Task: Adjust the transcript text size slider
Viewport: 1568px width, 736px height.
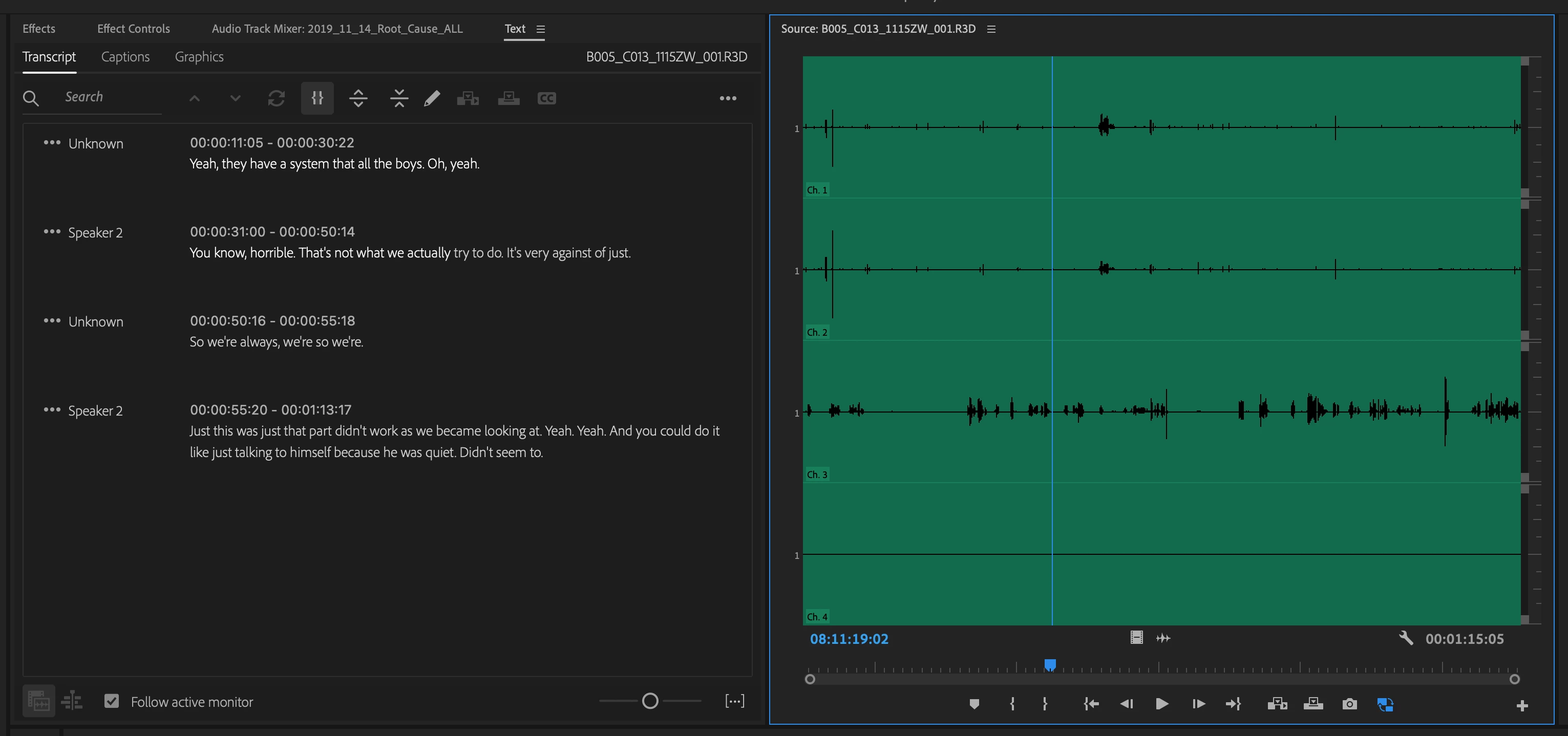Action: point(650,701)
